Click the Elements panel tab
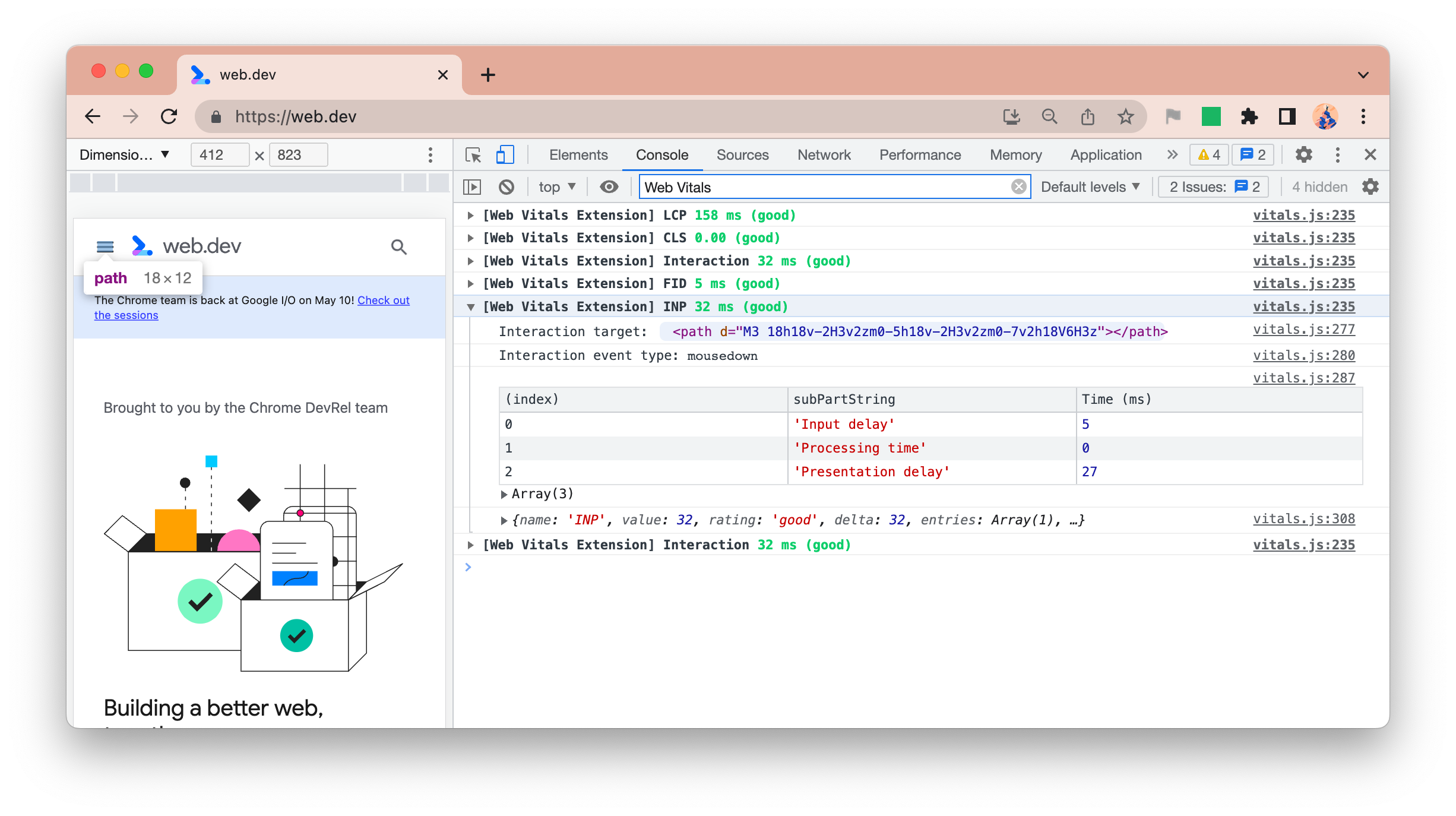Screen dimensions: 1456x816 pyautogui.click(x=578, y=154)
